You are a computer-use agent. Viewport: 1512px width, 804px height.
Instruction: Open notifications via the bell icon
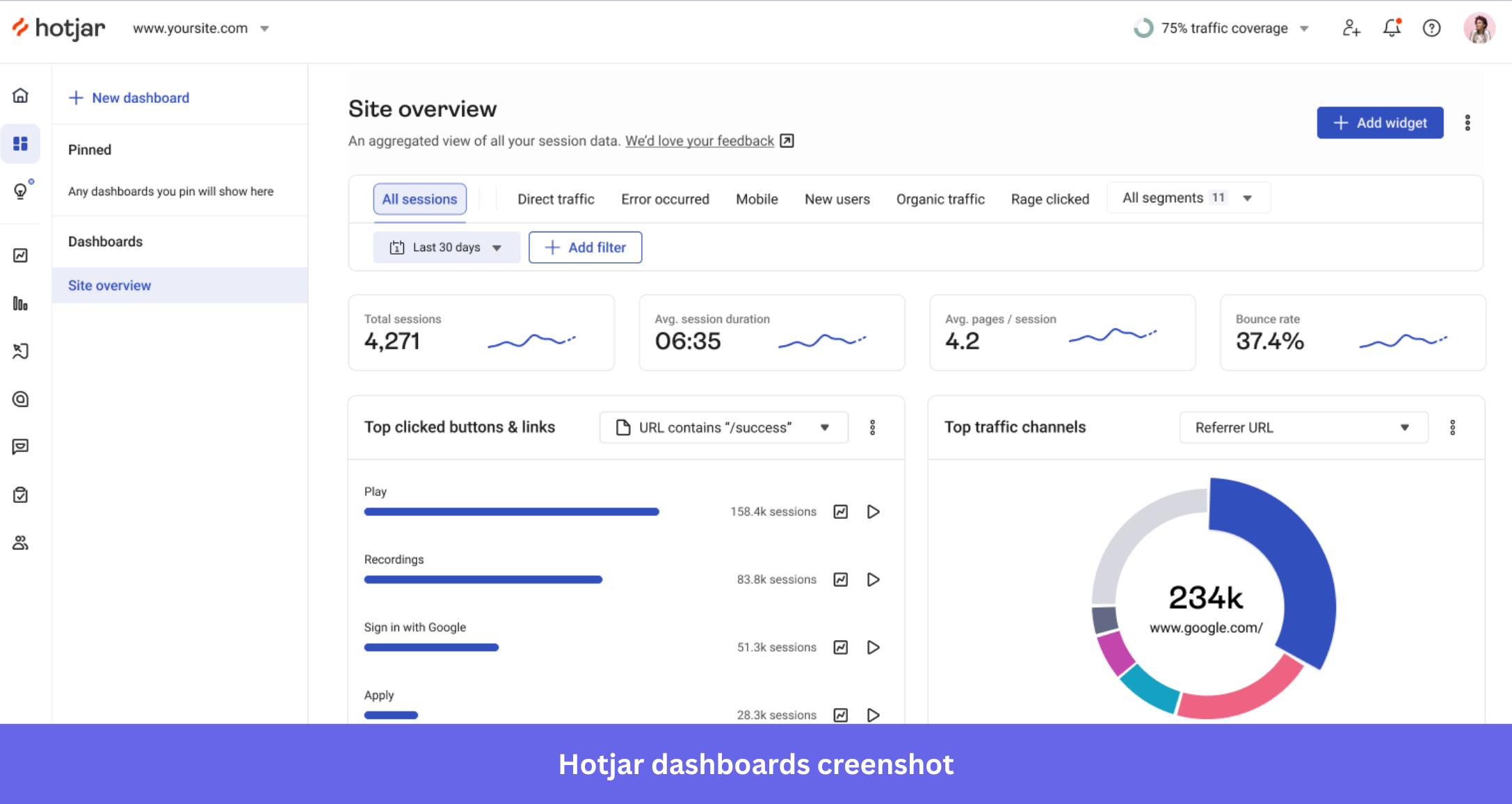1391,28
